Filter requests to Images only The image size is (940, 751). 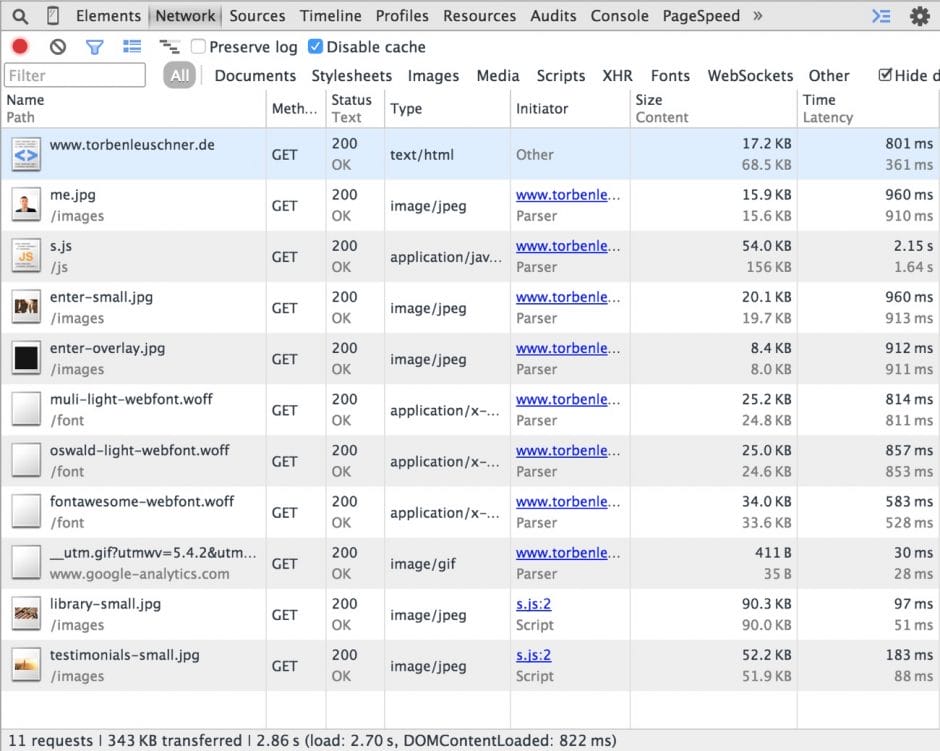433,75
